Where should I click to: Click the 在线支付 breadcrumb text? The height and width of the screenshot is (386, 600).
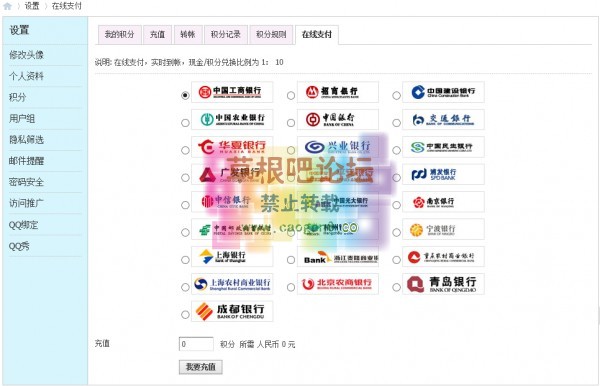tap(67, 6)
